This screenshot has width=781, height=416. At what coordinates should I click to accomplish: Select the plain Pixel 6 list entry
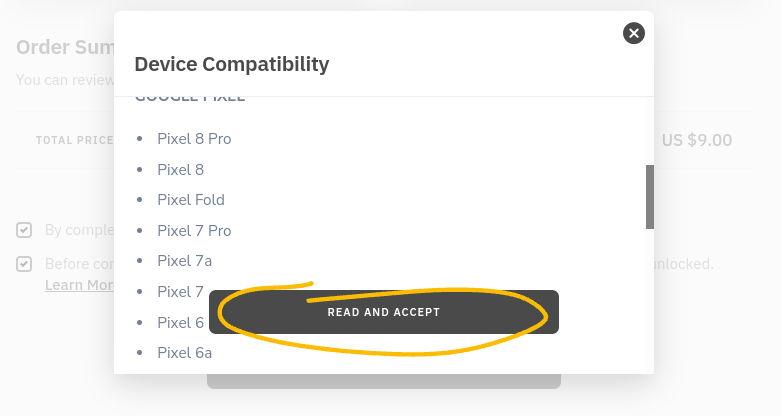click(x=180, y=322)
